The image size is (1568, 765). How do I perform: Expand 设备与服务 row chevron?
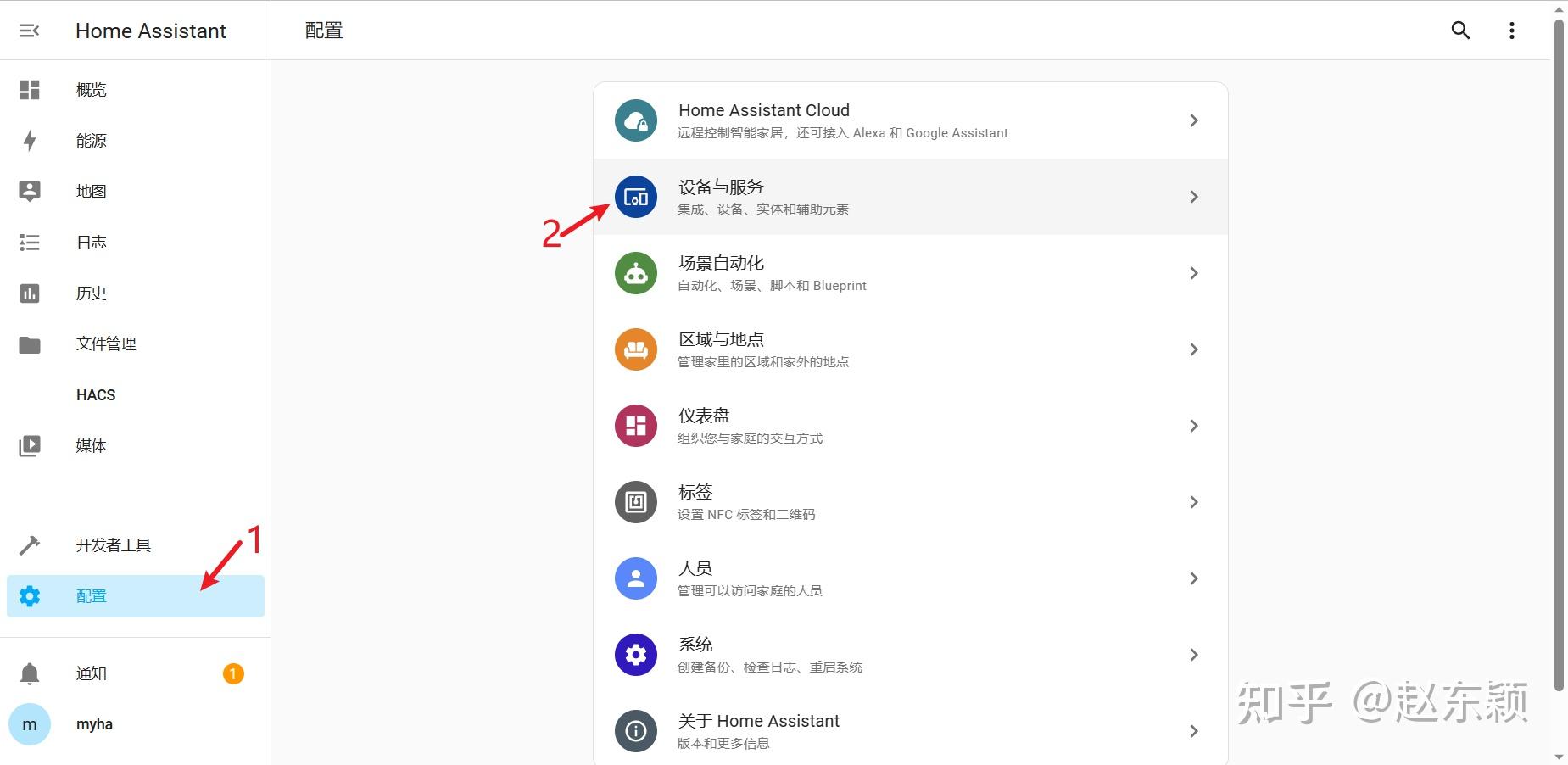point(1194,197)
